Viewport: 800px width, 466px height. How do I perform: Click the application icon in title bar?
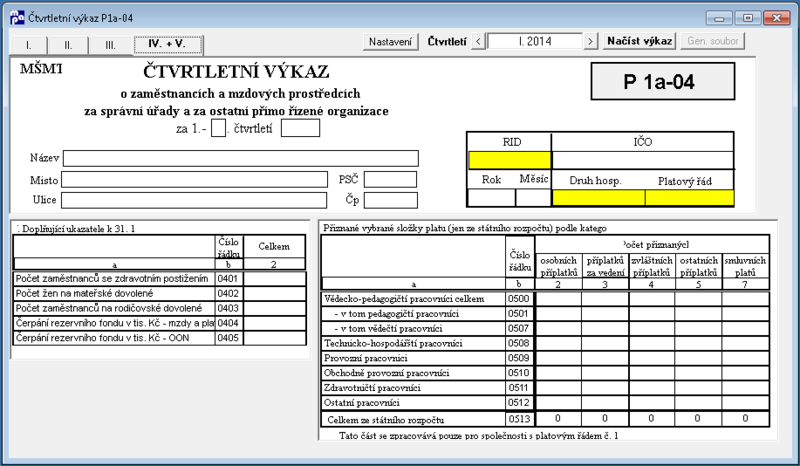click(x=17, y=18)
